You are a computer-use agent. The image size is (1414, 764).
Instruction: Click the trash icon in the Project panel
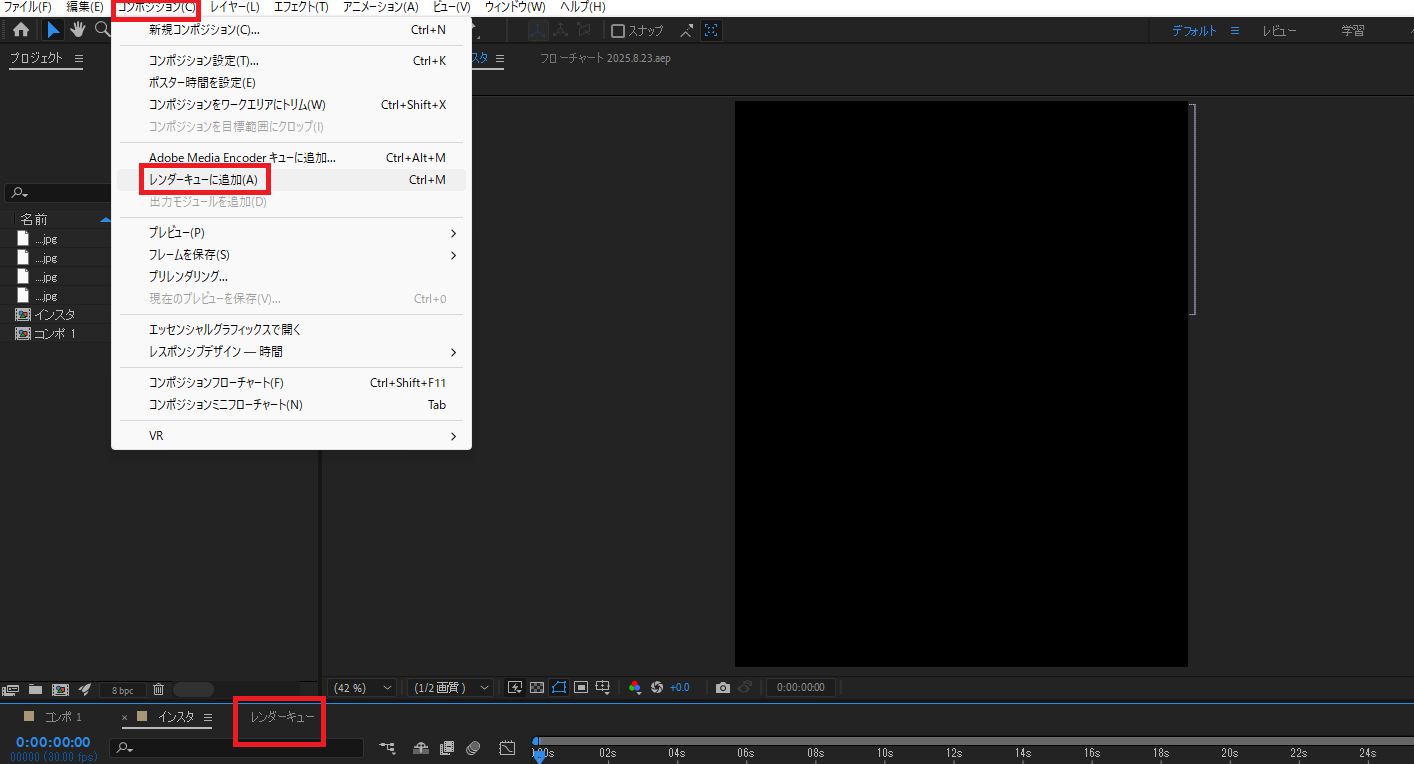157,689
